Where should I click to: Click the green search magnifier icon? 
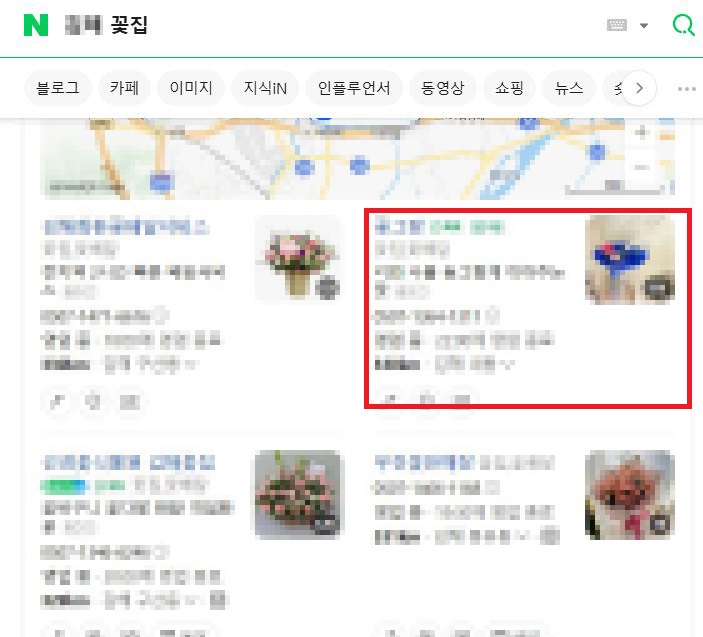click(x=684, y=25)
